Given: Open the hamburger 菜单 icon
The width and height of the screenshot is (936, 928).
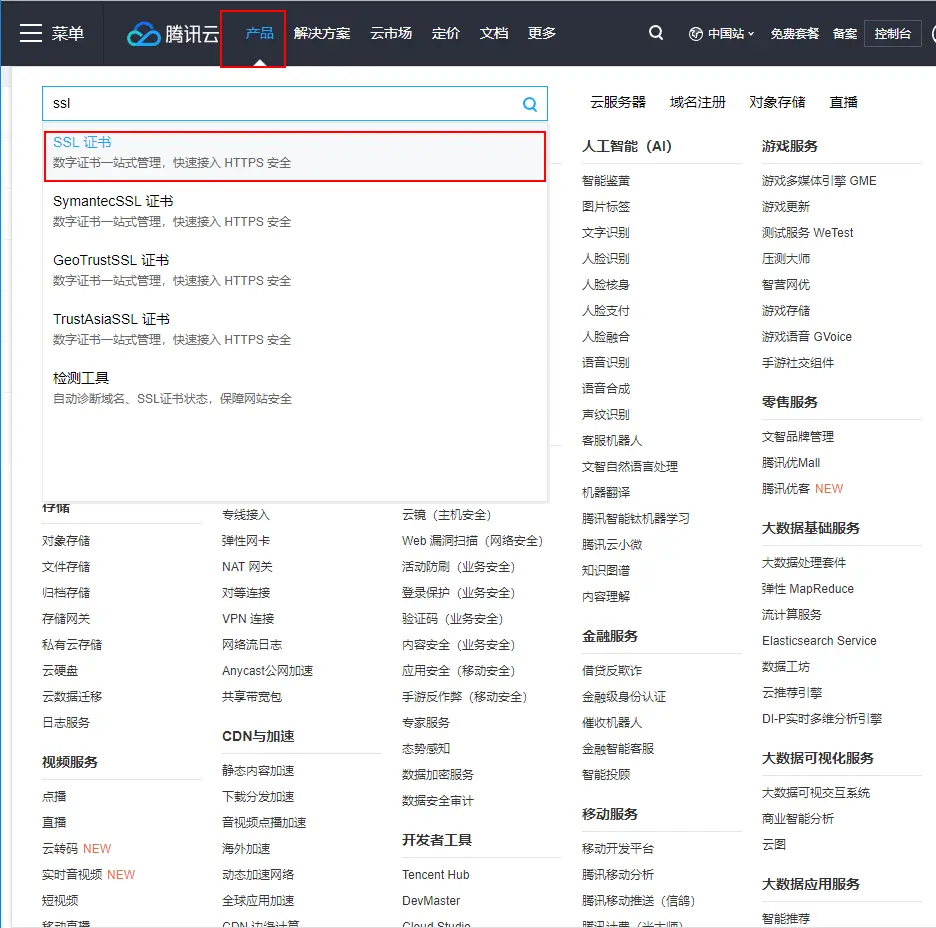Looking at the screenshot, I should 30,33.
